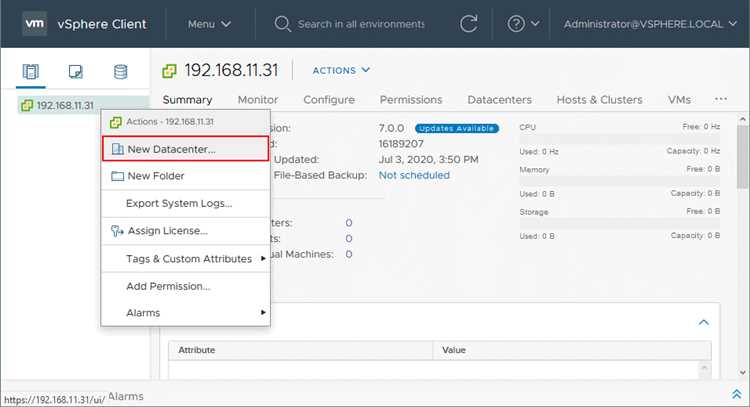
Task: Open the Datacenters tab
Action: [499, 100]
